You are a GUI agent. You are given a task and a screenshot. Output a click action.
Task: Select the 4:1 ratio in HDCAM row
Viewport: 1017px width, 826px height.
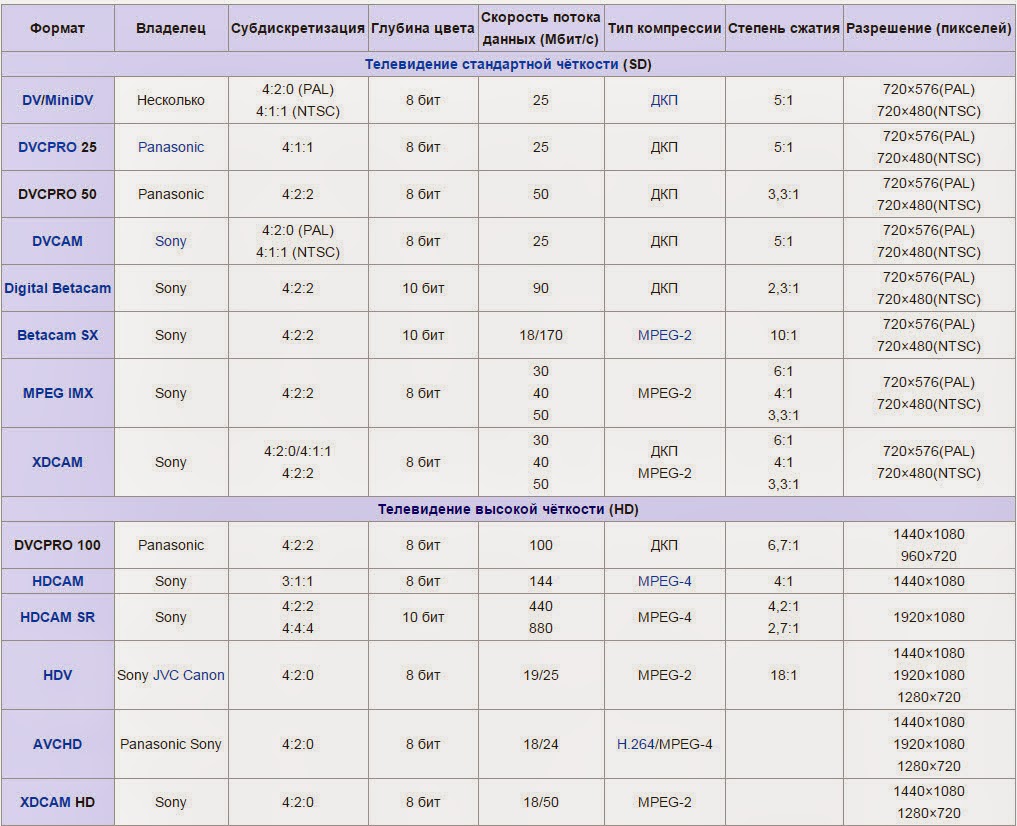point(784,581)
